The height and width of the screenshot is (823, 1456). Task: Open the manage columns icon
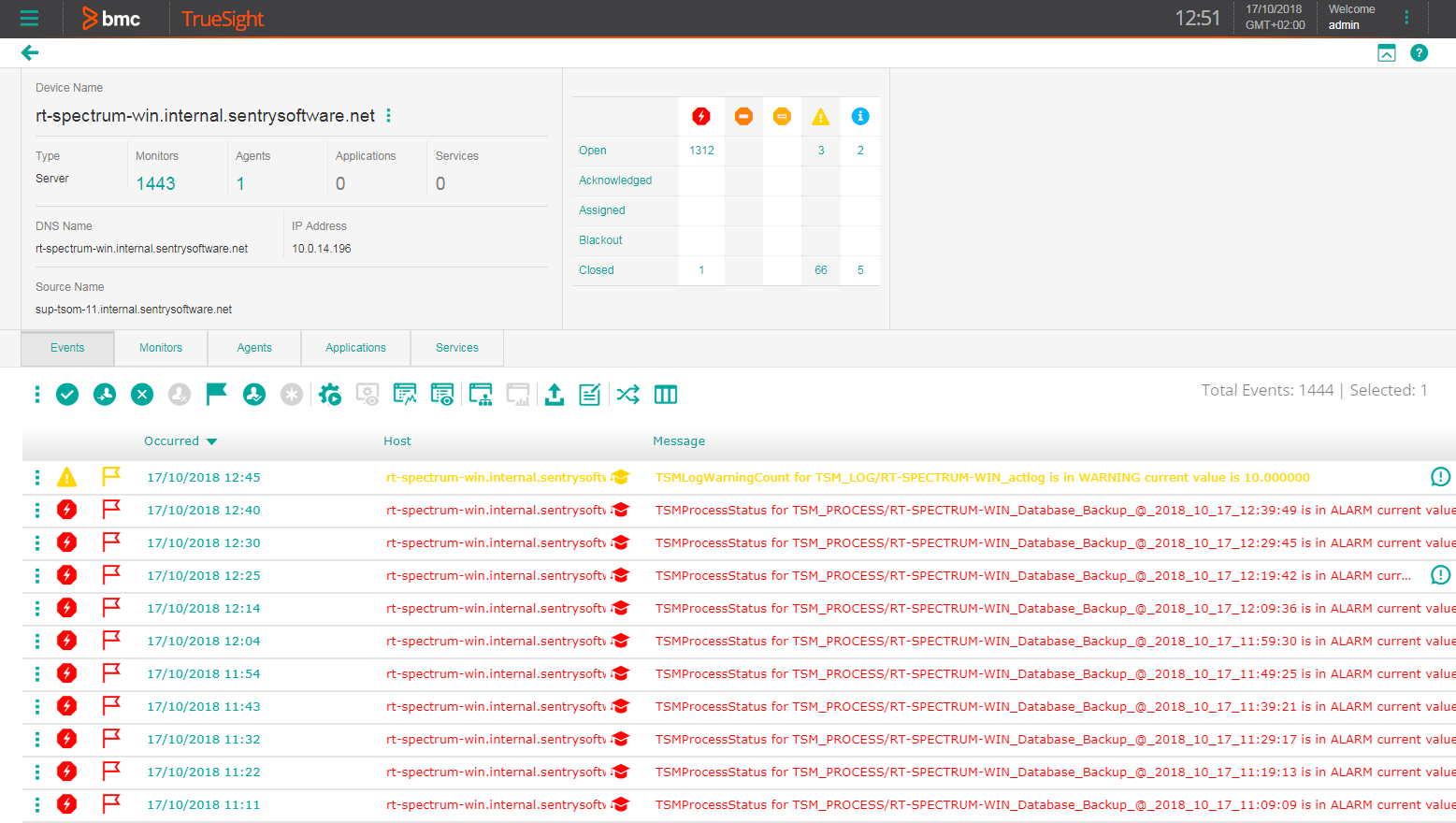point(666,394)
